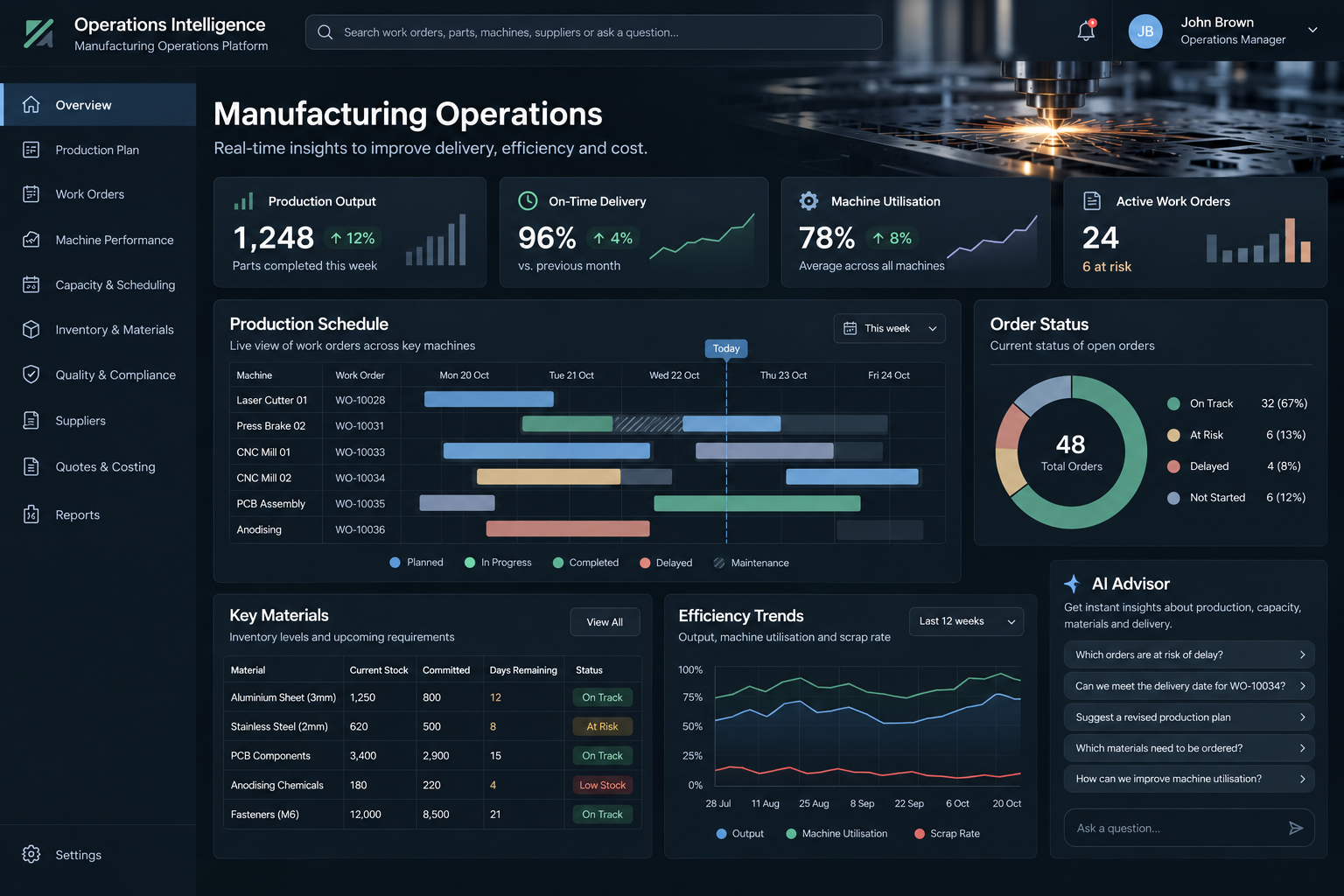Click the Quotes & Costing icon
This screenshot has height=896, width=1344.
pyautogui.click(x=31, y=466)
